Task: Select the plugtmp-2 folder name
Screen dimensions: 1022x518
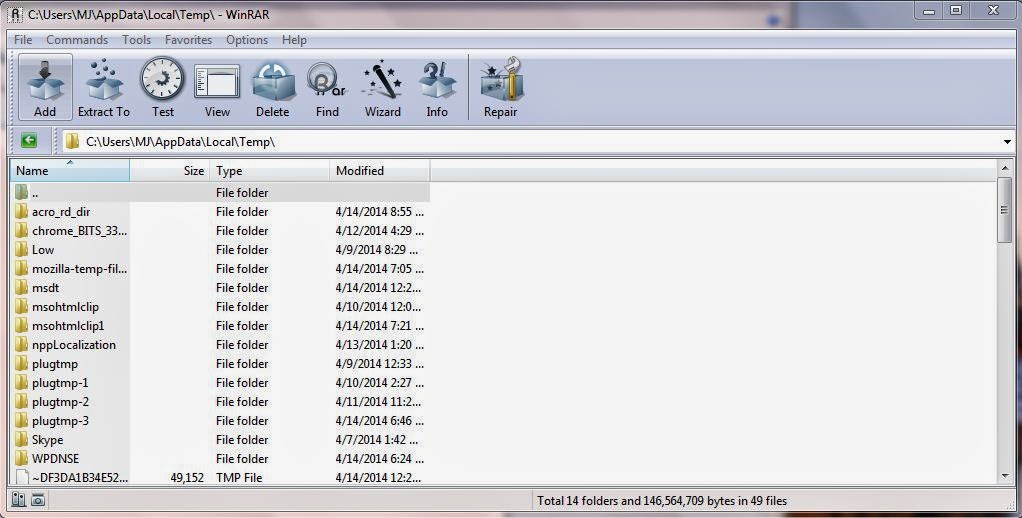Action: click(60, 402)
